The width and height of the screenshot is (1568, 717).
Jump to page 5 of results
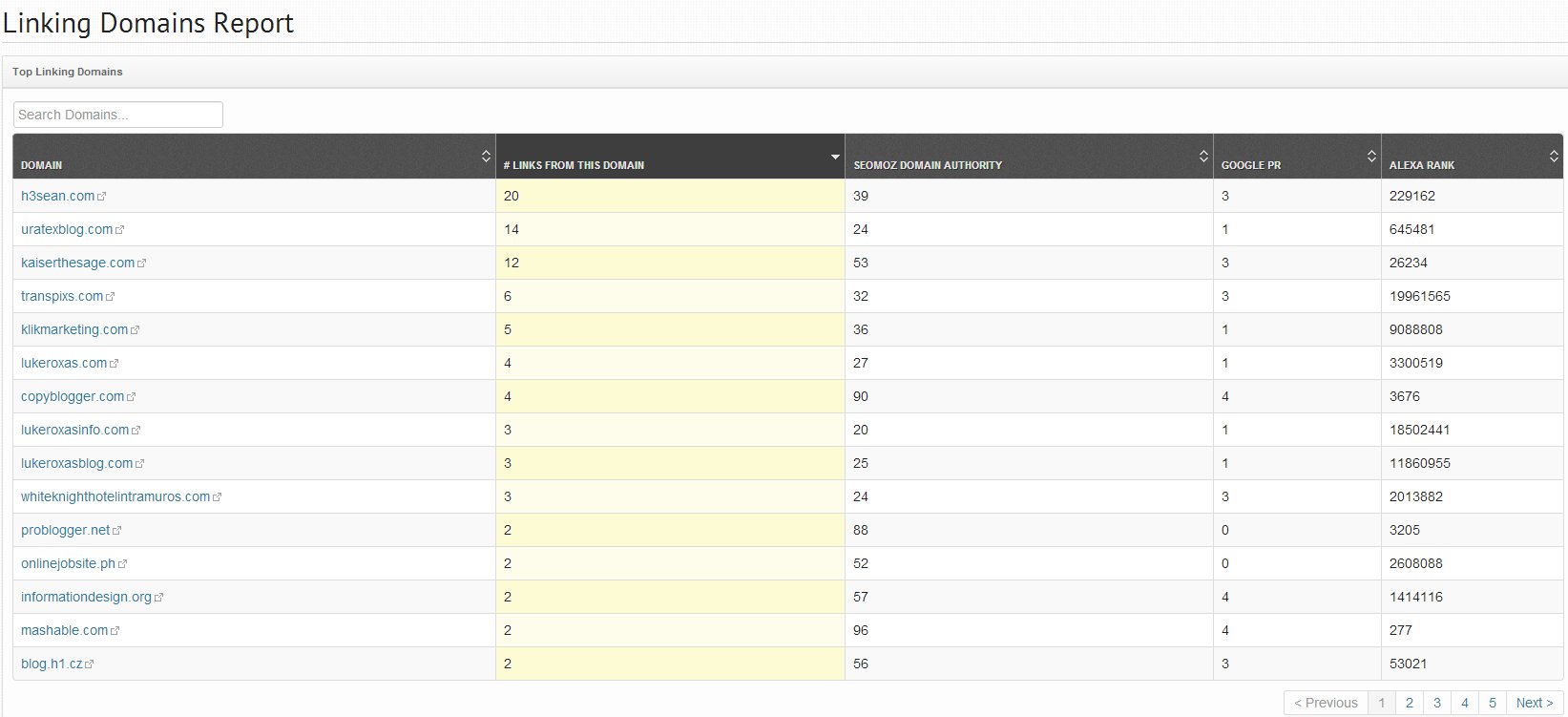(x=1493, y=703)
